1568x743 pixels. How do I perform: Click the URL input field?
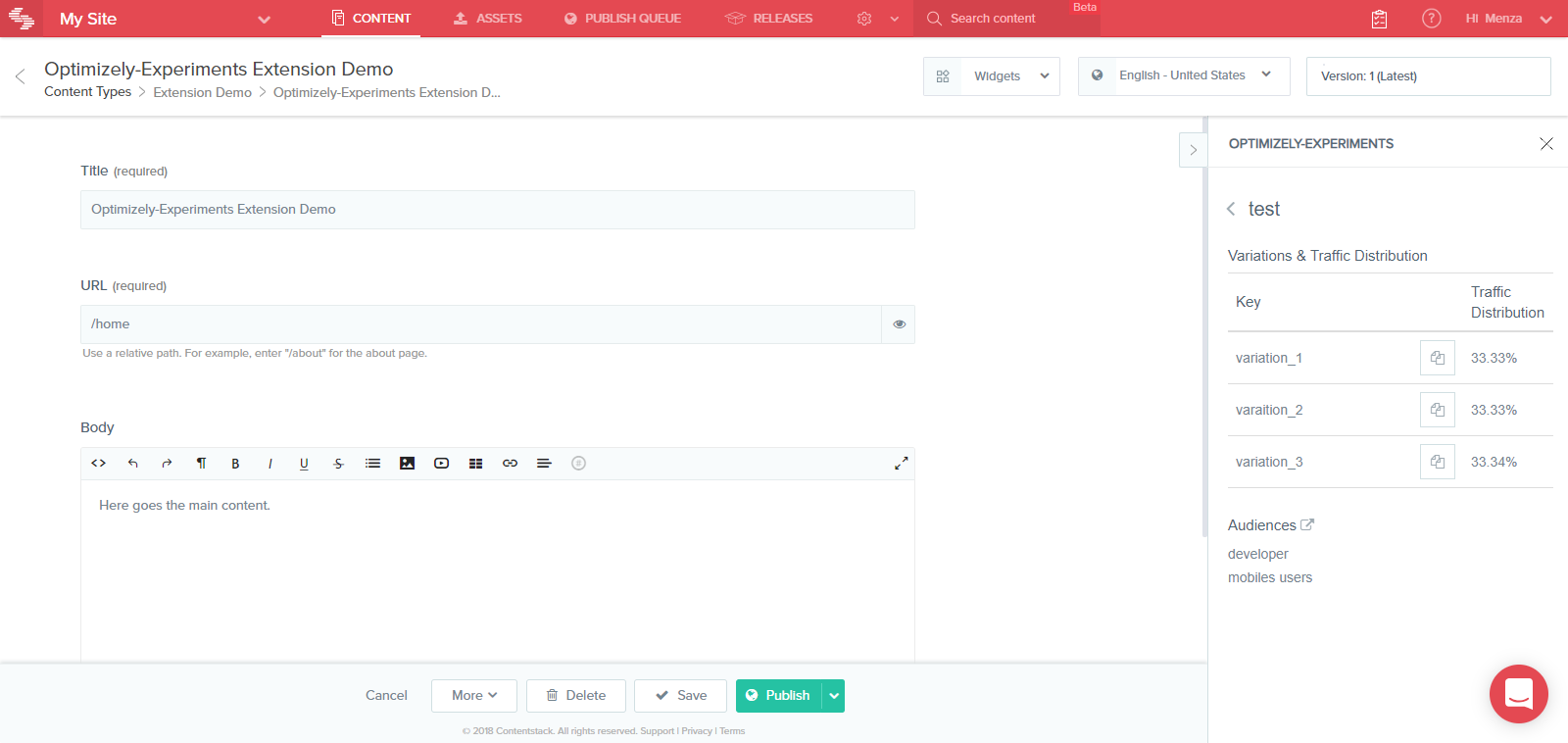click(481, 324)
